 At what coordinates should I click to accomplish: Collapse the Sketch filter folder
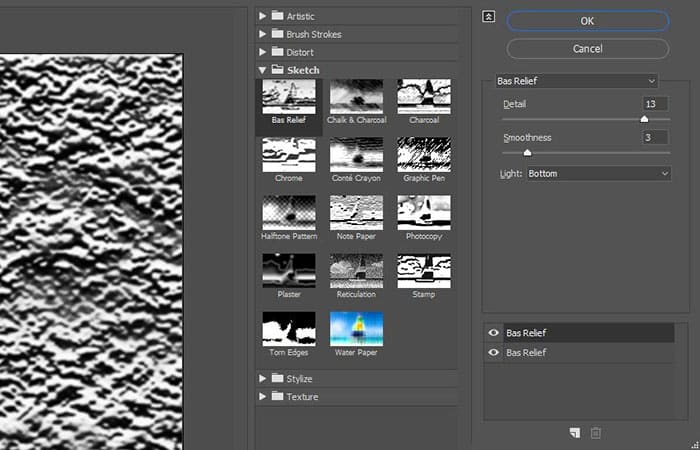click(262, 70)
